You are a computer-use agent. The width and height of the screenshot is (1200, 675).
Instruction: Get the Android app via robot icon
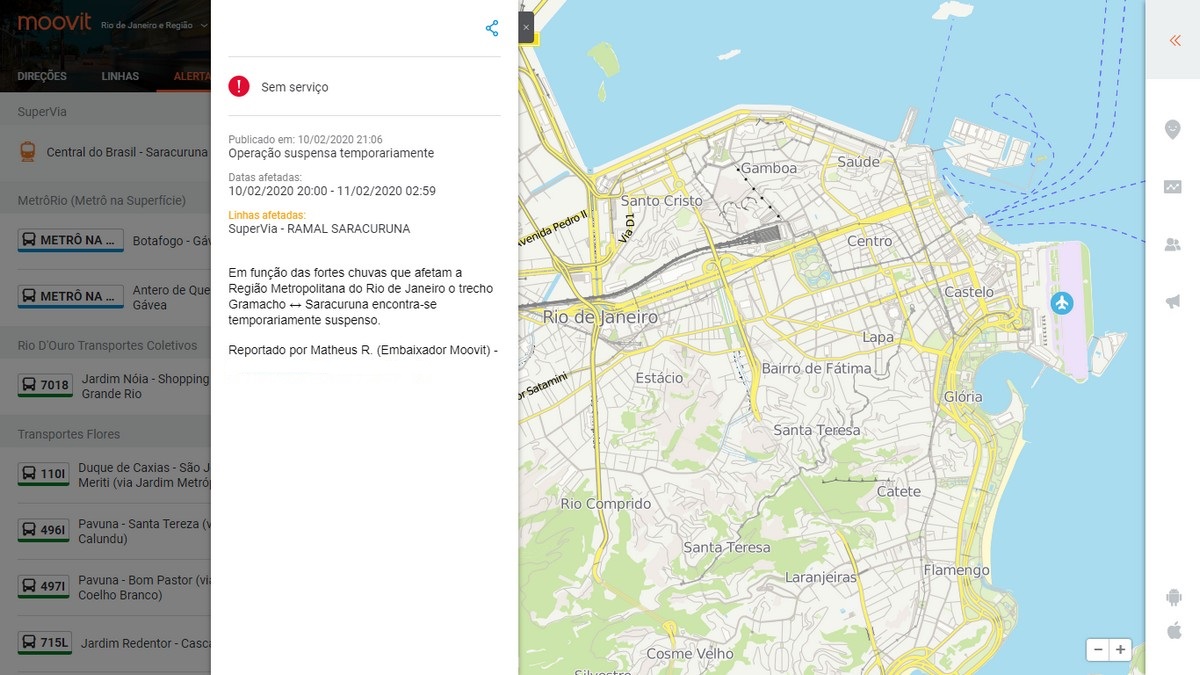click(x=1174, y=597)
